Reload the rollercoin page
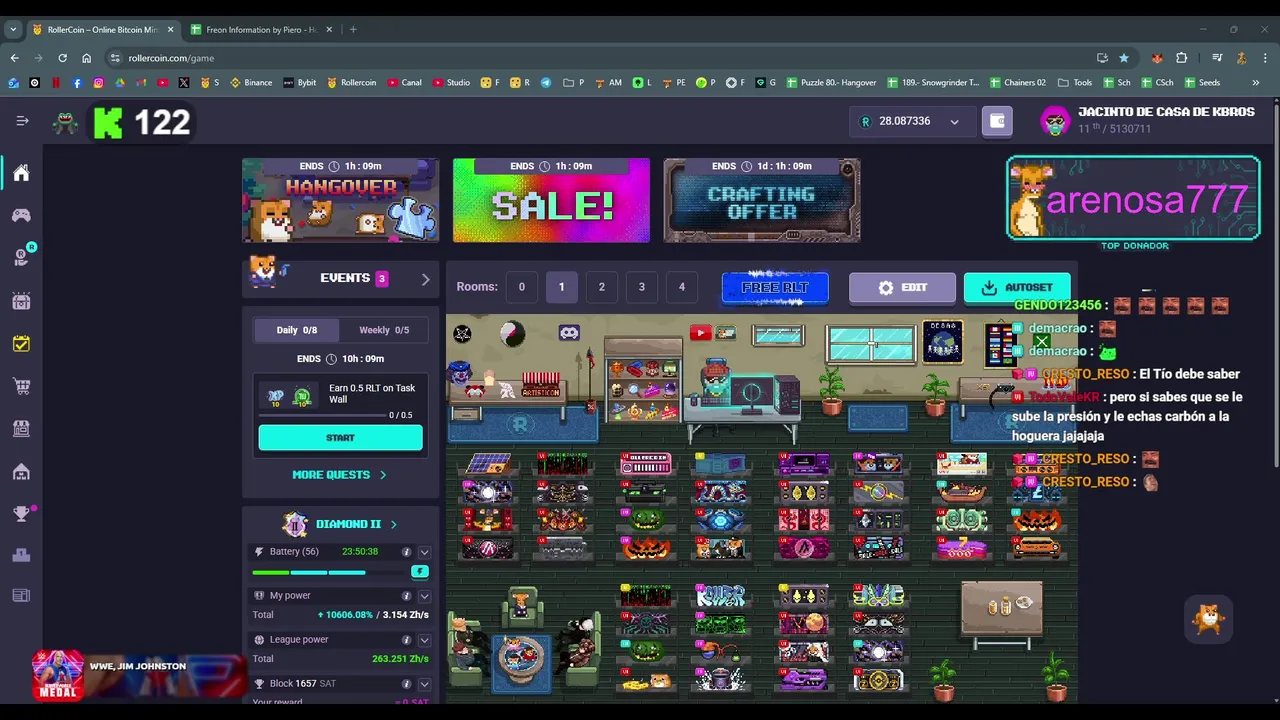1280x720 pixels. (x=62, y=58)
